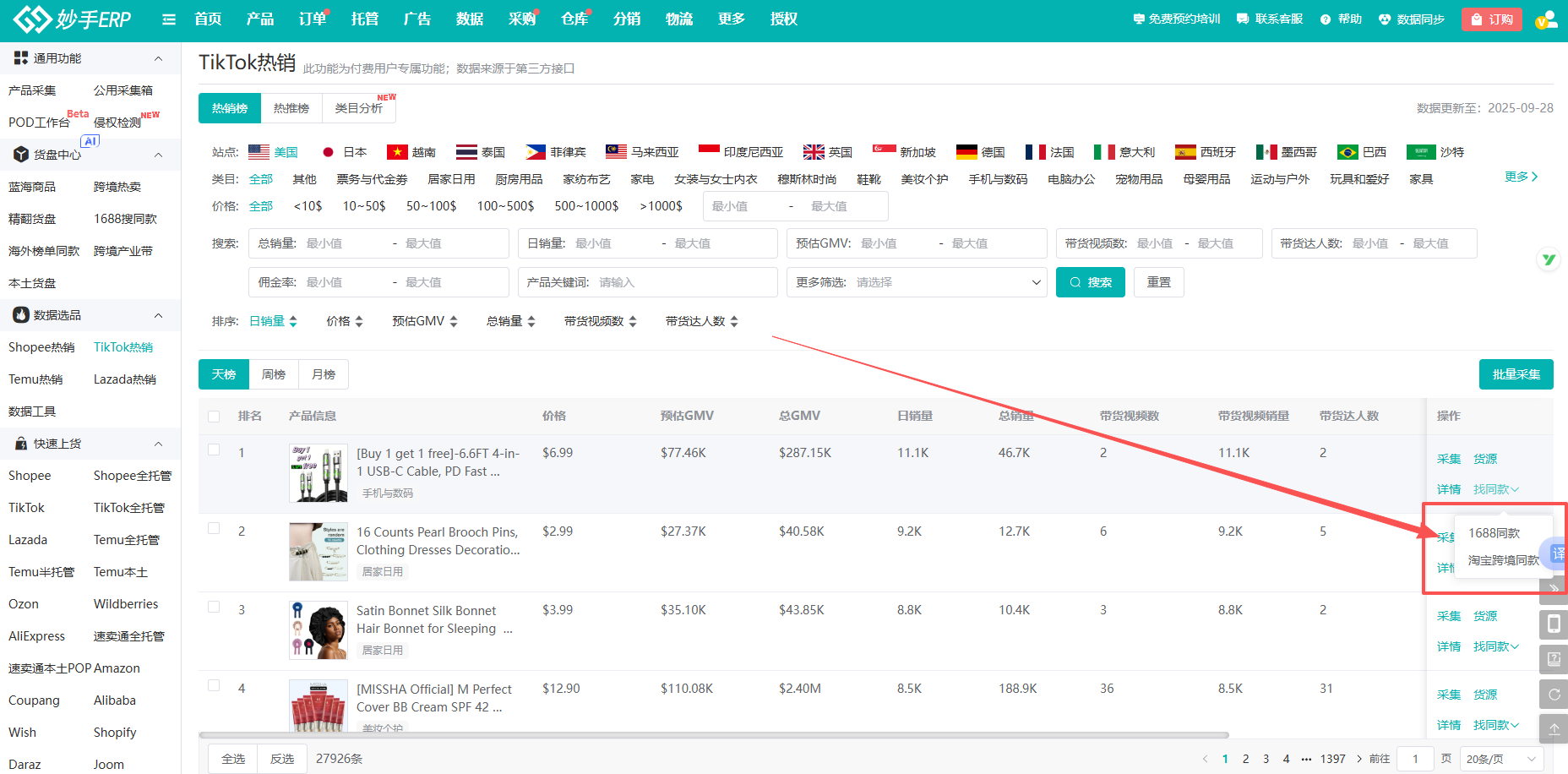Tick the checkbox for row 1 product

pyautogui.click(x=214, y=450)
